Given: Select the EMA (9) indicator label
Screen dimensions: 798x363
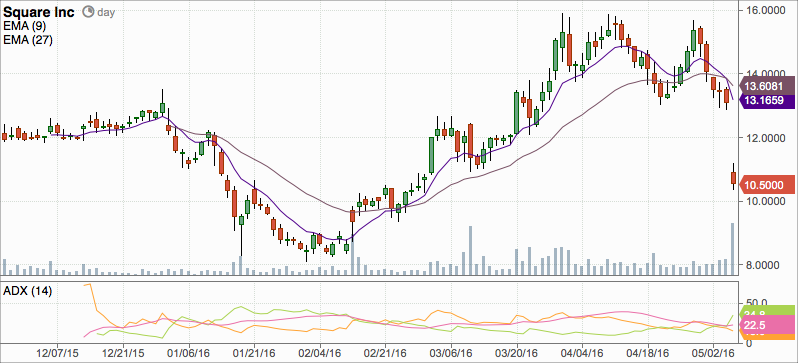Looking at the screenshot, I should tap(24, 26).
